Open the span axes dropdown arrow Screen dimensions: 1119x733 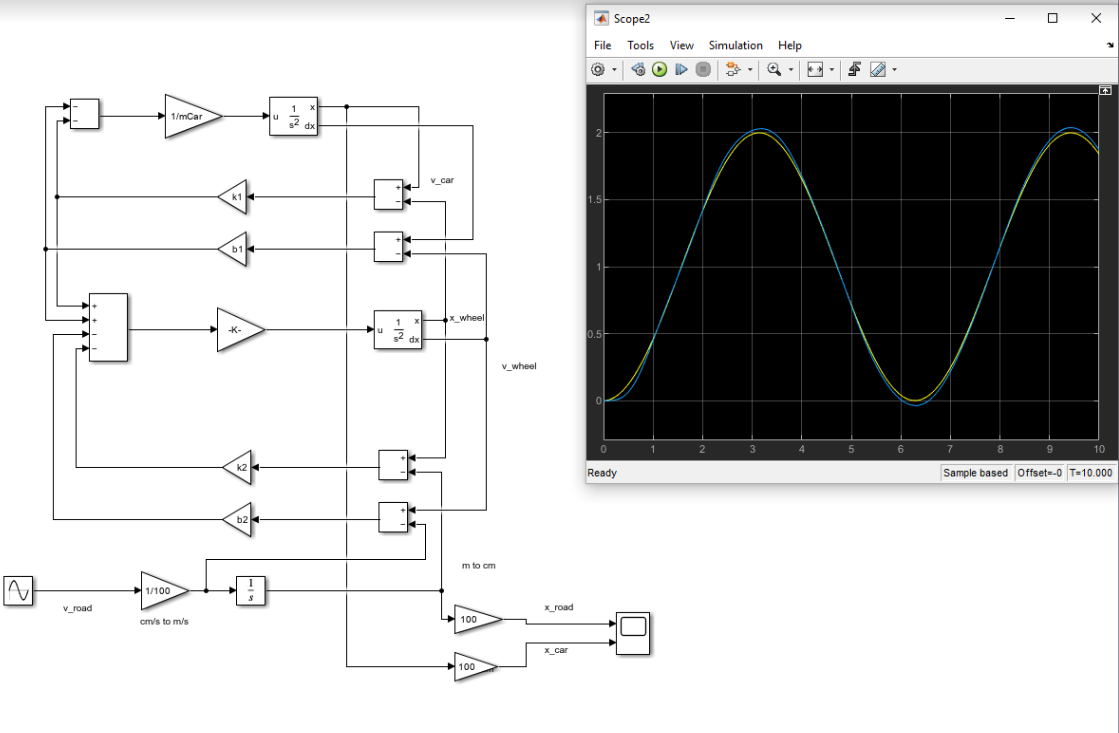832,69
